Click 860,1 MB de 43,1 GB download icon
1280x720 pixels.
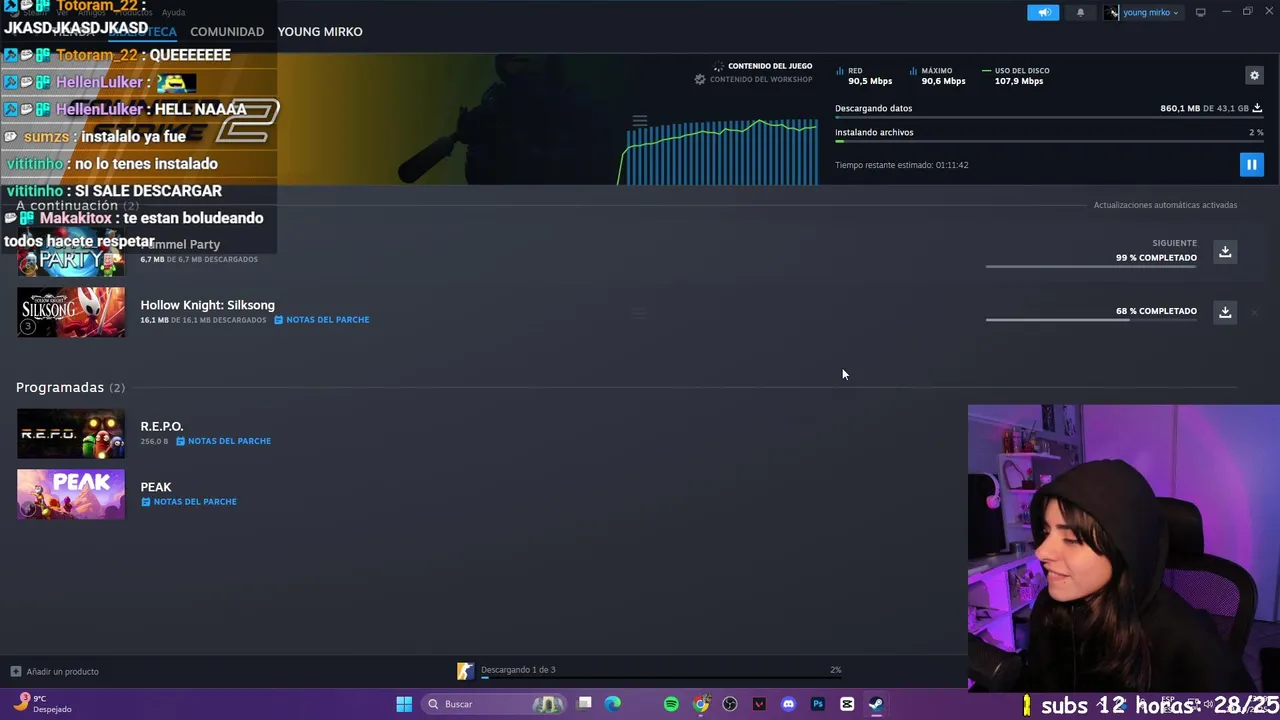click(x=1257, y=108)
